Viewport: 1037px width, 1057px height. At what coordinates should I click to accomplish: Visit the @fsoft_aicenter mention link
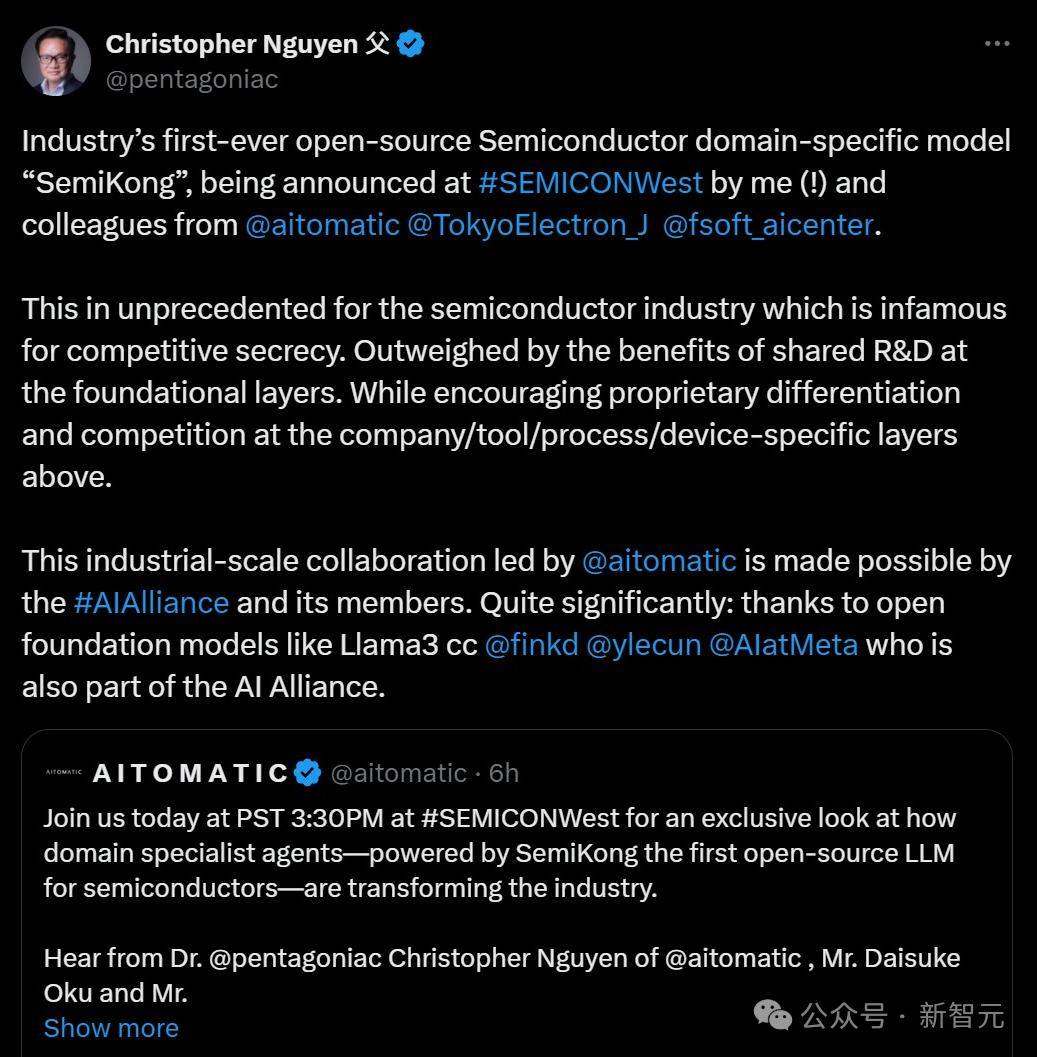click(768, 225)
